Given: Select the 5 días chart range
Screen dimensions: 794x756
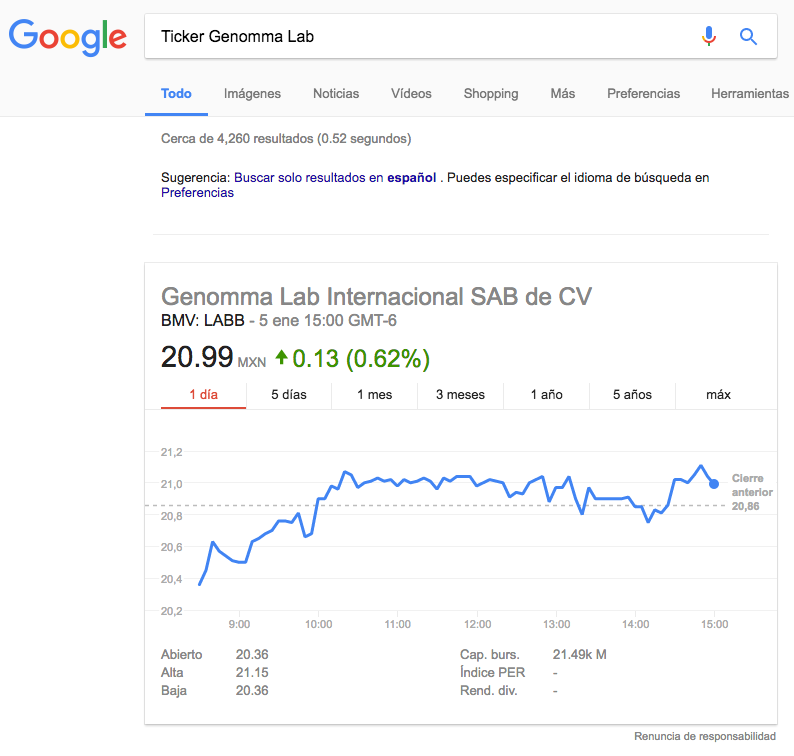Looking at the screenshot, I should (x=289, y=395).
